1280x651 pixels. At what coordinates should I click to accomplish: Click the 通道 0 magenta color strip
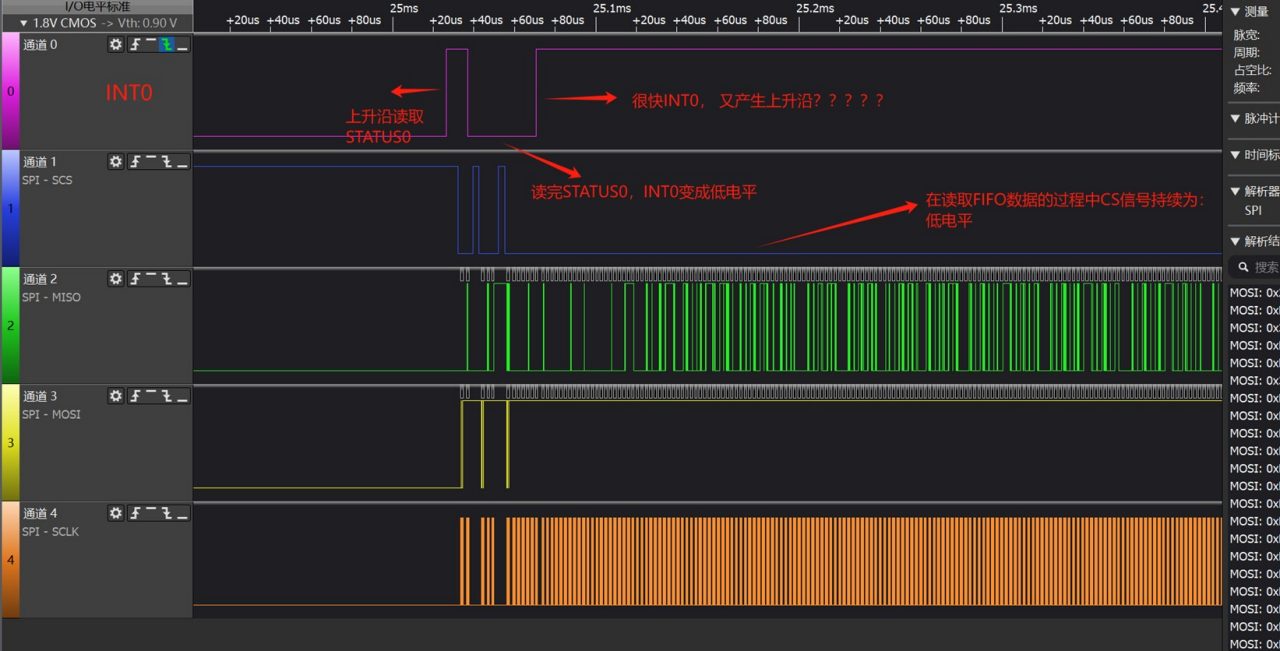coord(10,91)
